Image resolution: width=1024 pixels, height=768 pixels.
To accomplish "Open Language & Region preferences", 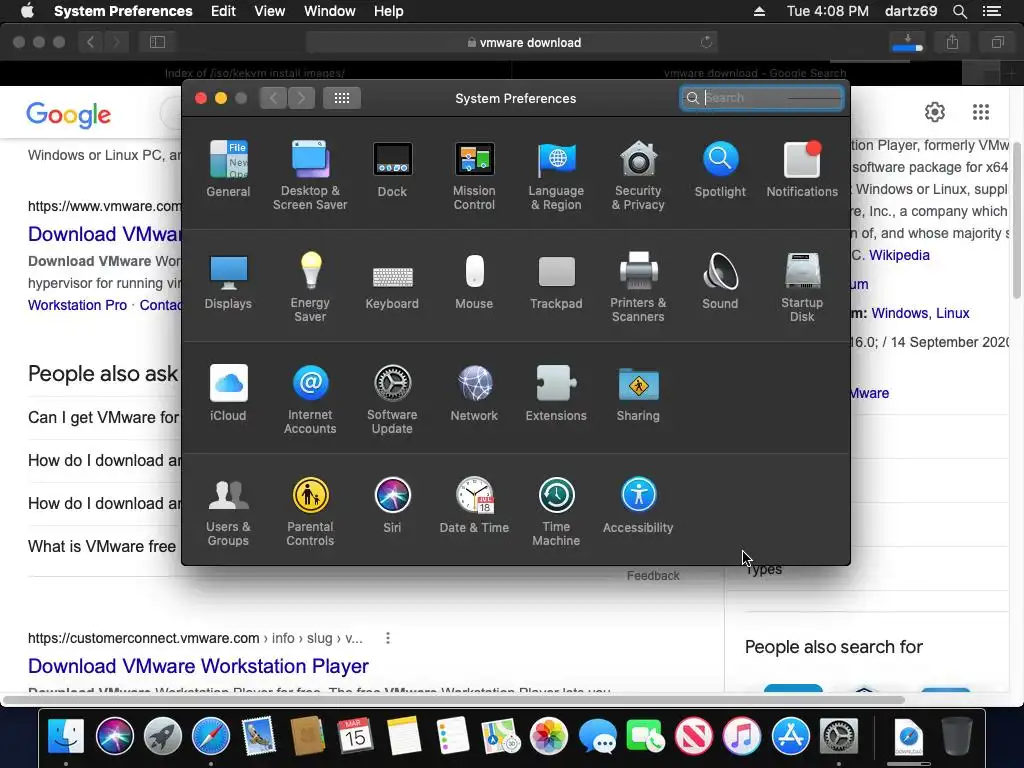I will (x=556, y=175).
